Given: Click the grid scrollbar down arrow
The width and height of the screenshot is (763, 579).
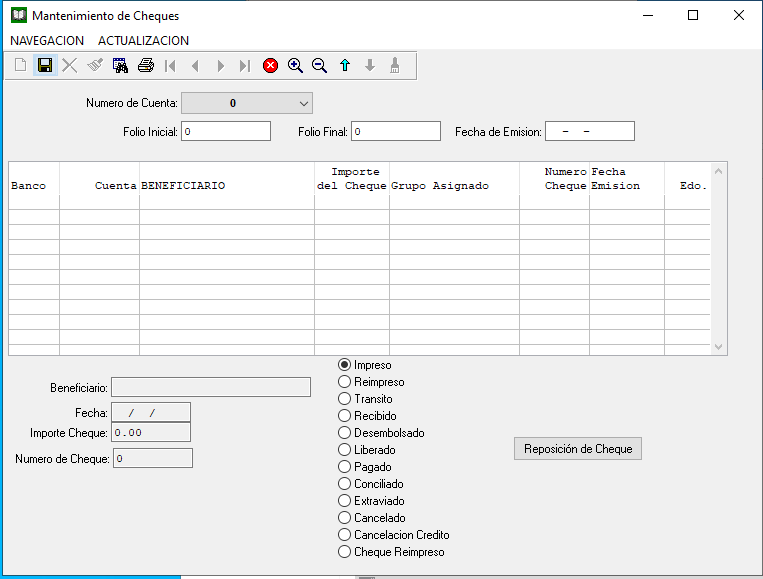Looking at the screenshot, I should 718,345.
